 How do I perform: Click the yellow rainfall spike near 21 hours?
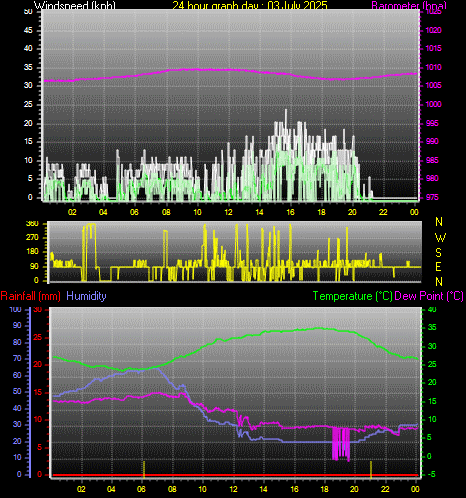(371, 468)
